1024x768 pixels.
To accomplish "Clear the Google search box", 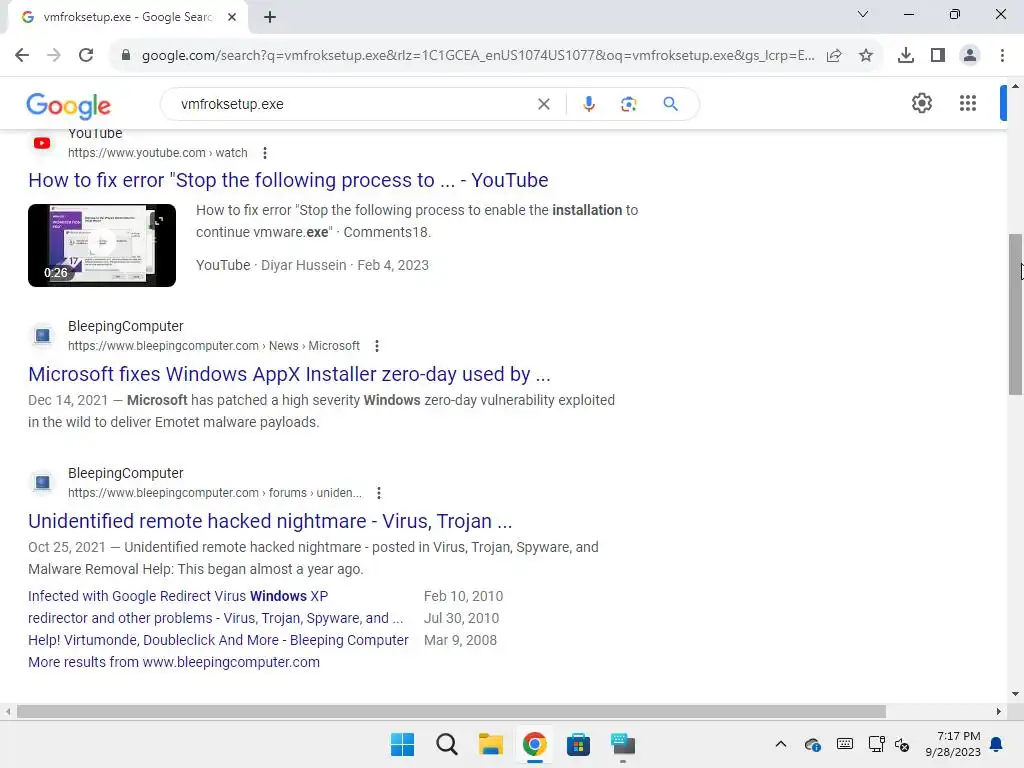I will point(543,104).
